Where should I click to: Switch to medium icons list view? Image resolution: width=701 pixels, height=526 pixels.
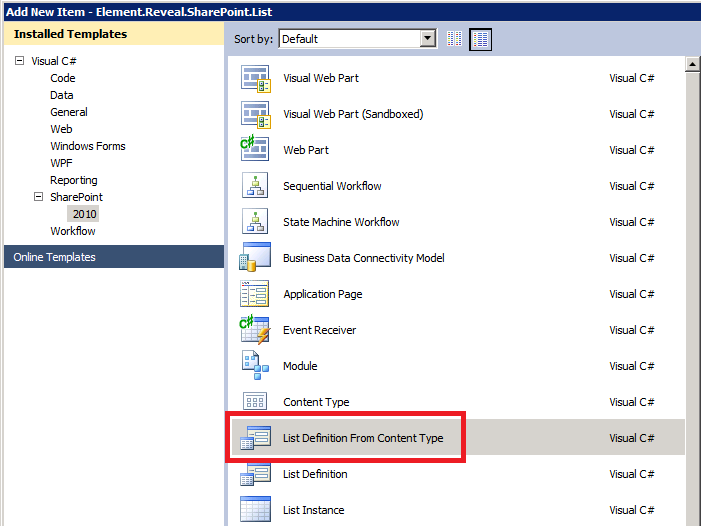[481, 39]
